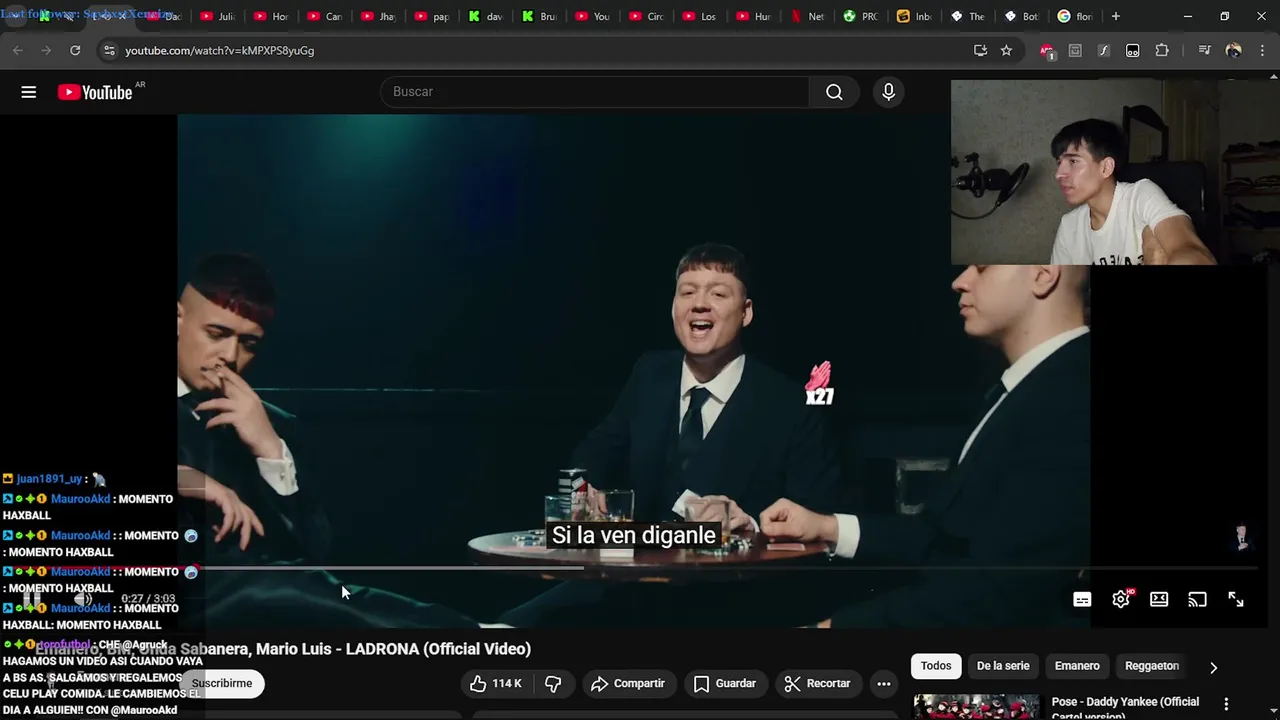Go to the YouTube home logo

(x=95, y=92)
